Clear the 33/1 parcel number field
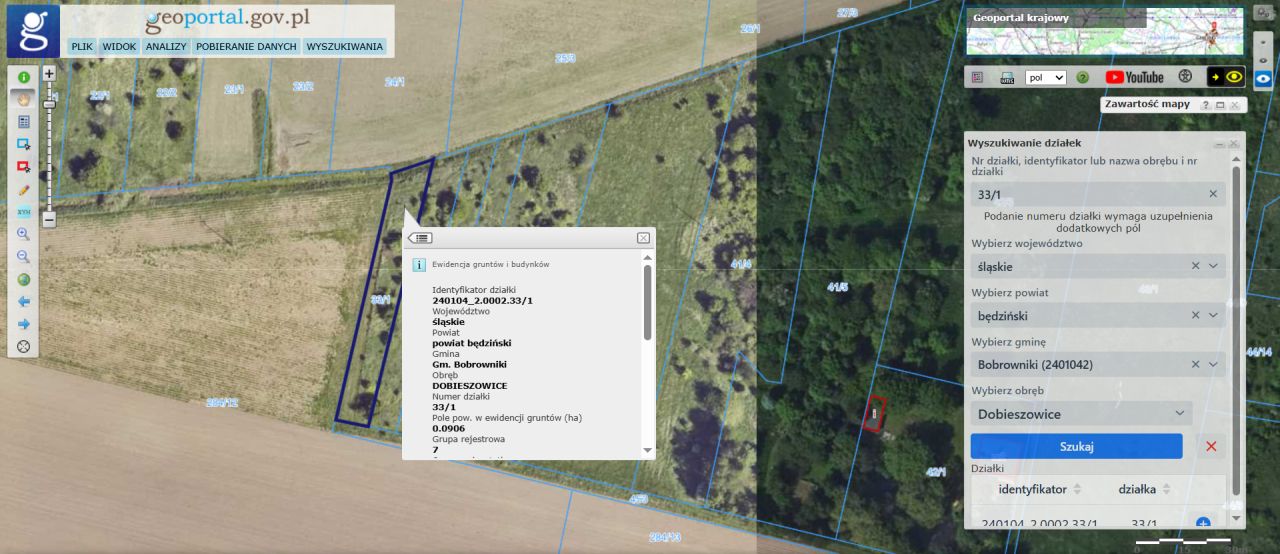Viewport: 1280px width, 554px height. [1213, 194]
